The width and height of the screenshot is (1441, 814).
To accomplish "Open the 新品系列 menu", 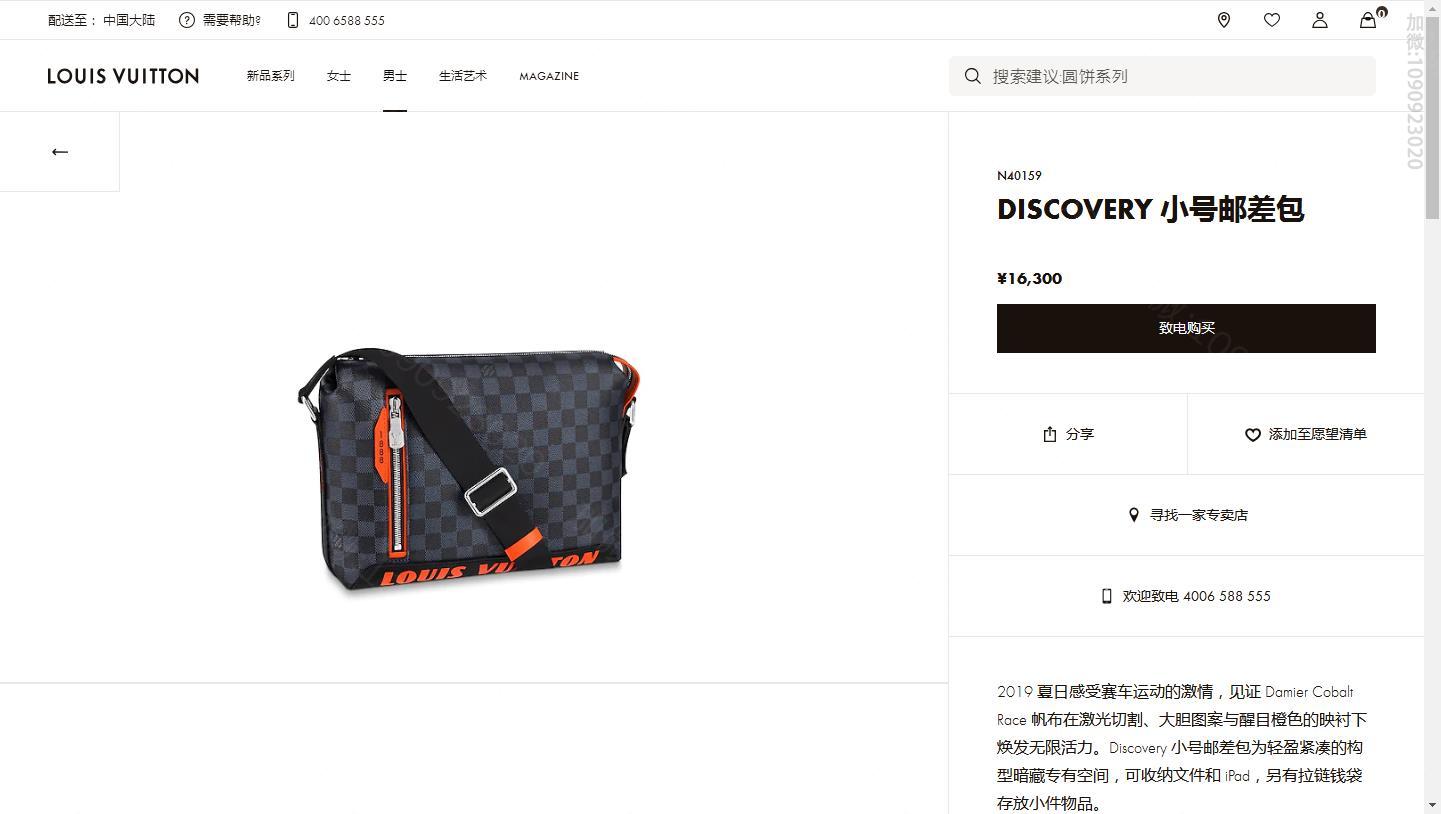I will [x=271, y=76].
